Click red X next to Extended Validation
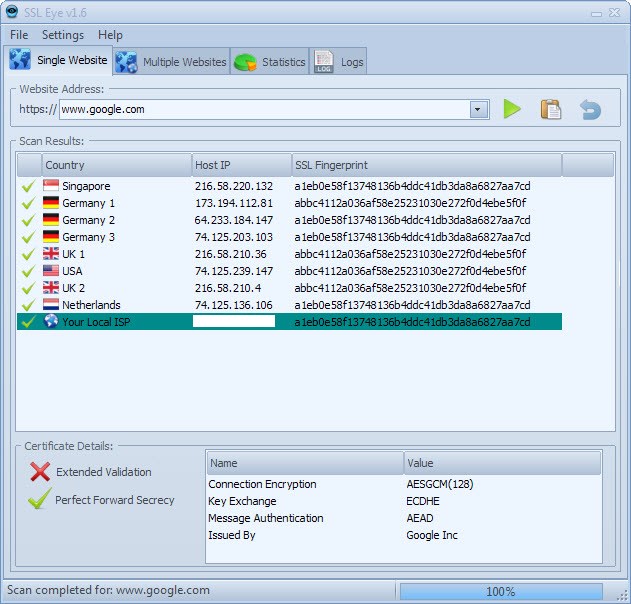631x604 pixels. pos(40,472)
